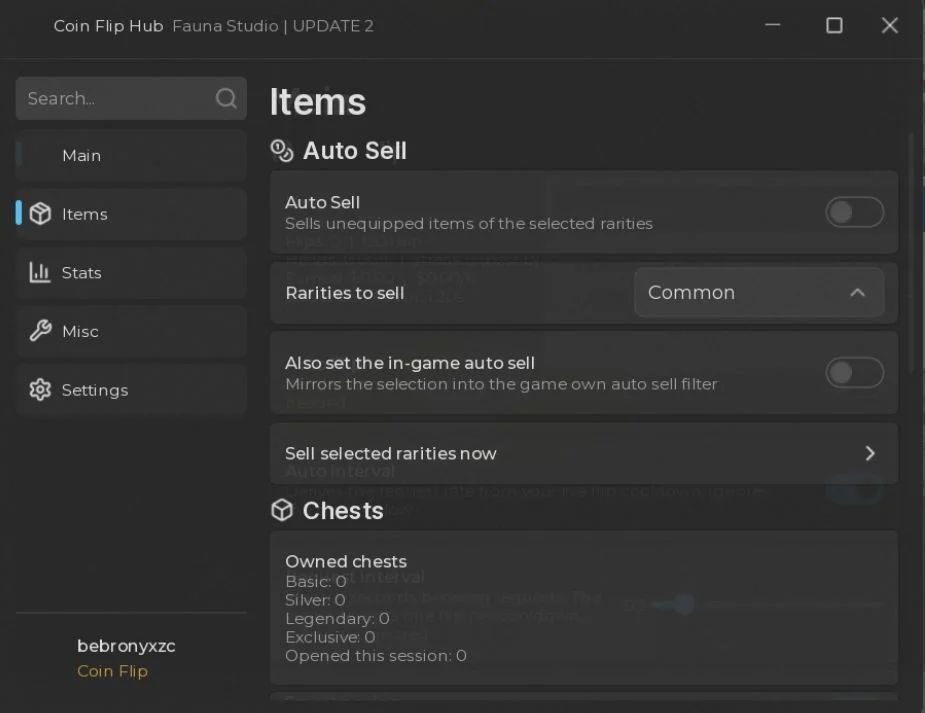The width and height of the screenshot is (925, 713).
Task: Click the Misc wrench icon
Action: (x=40, y=331)
